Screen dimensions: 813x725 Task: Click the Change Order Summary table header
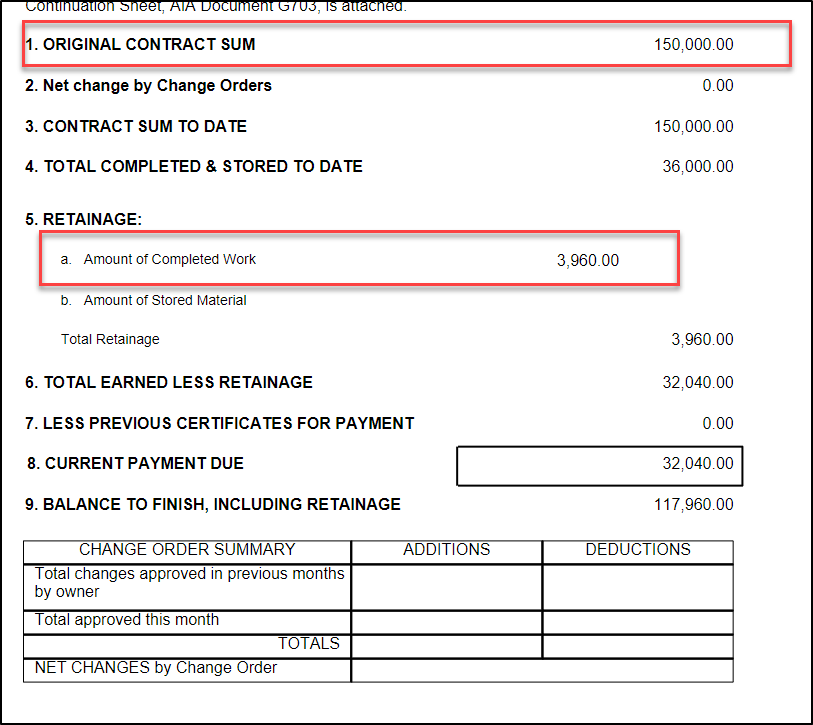(187, 551)
